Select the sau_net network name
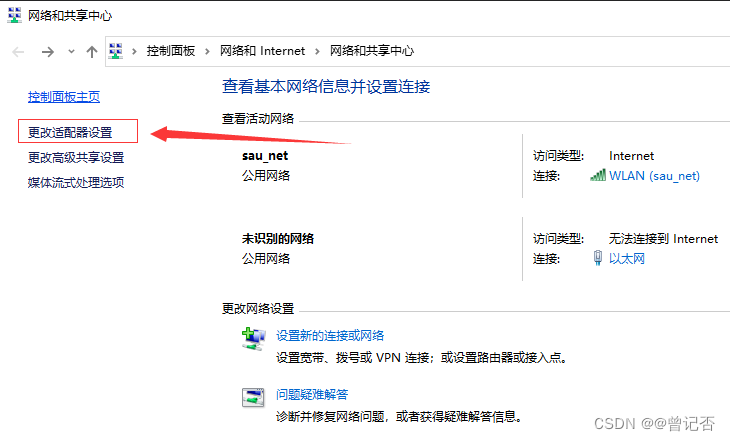This screenshot has height=441, width=730. point(265,156)
